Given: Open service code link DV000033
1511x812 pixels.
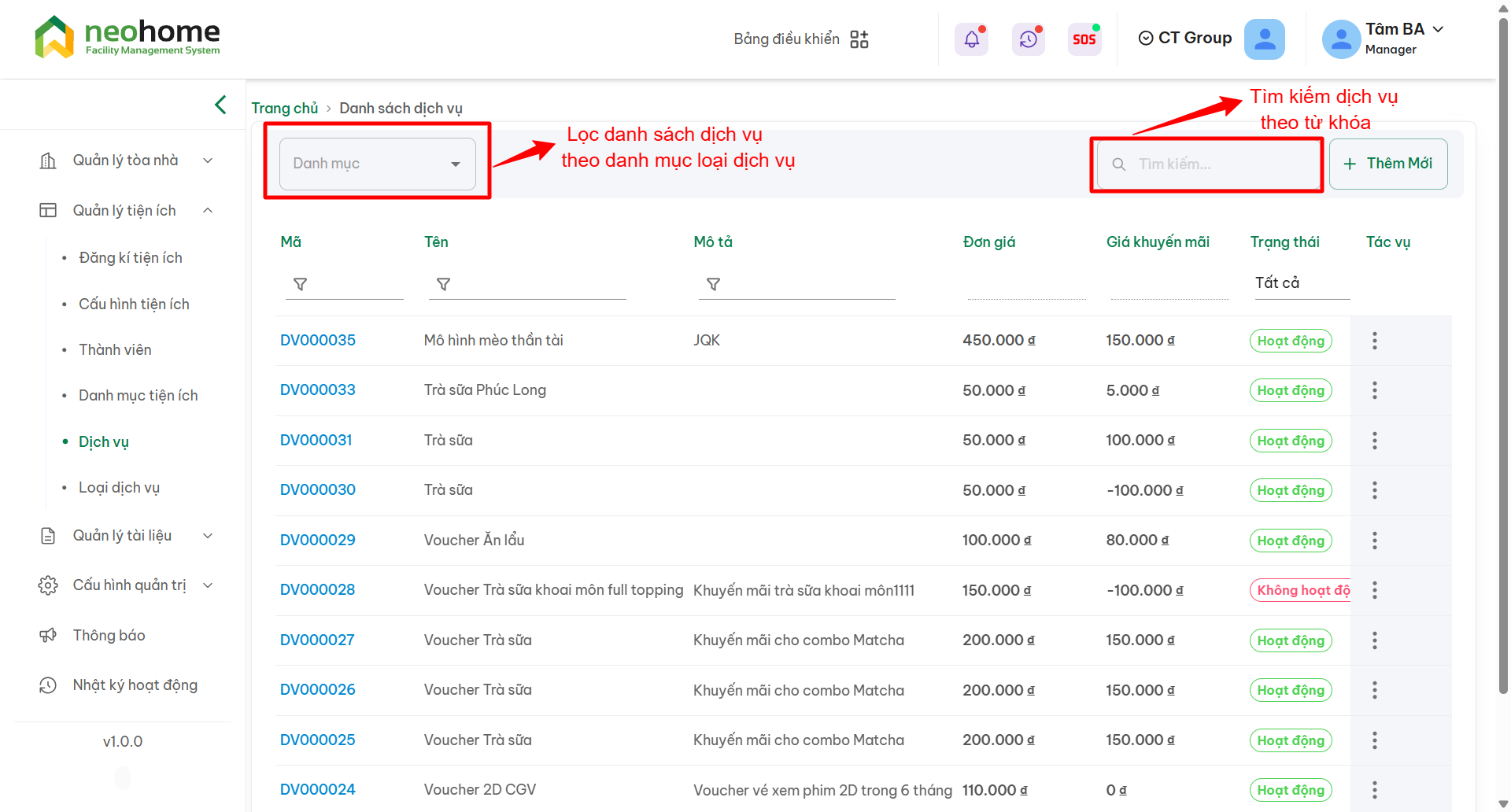Looking at the screenshot, I should pyautogui.click(x=318, y=390).
